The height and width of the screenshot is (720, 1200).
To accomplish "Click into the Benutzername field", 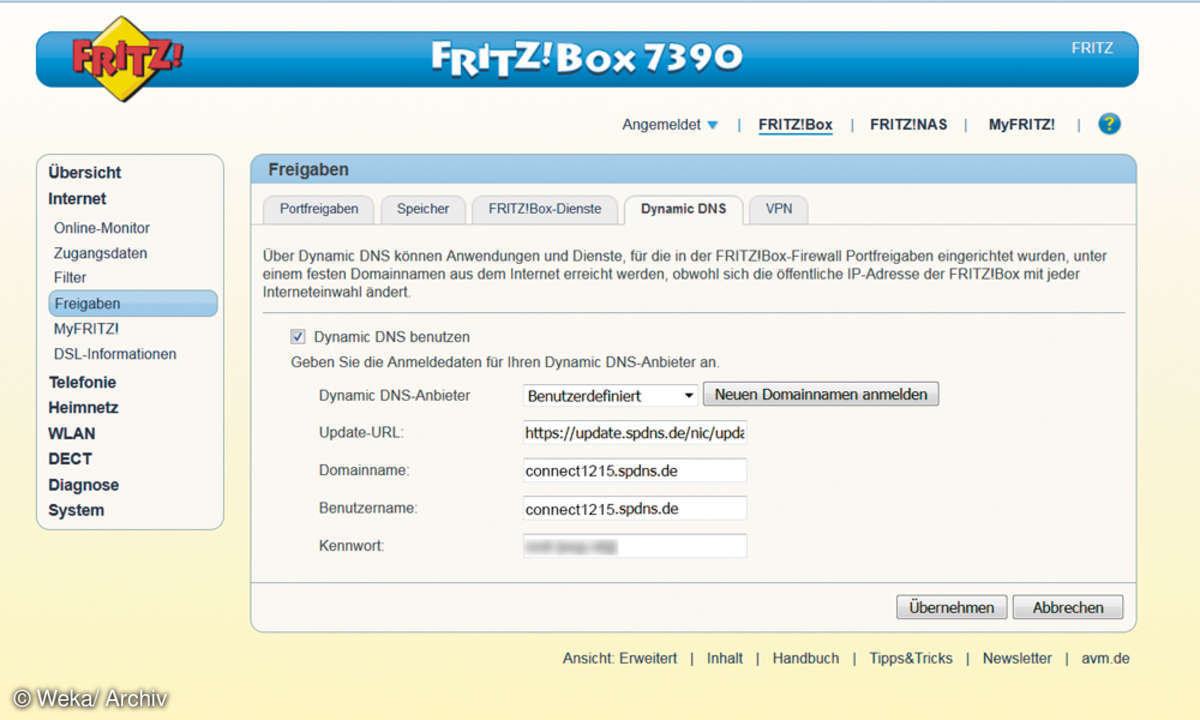I will point(635,508).
